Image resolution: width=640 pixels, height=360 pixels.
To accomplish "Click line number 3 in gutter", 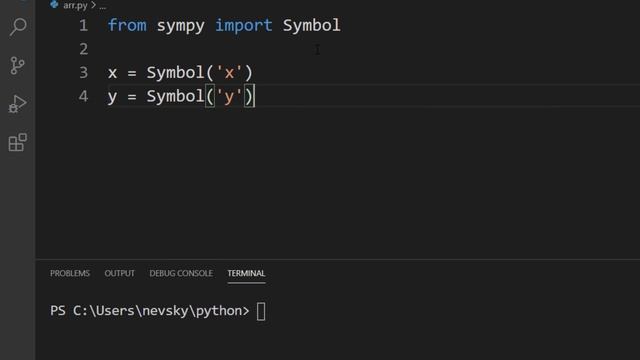I will [x=84, y=73].
